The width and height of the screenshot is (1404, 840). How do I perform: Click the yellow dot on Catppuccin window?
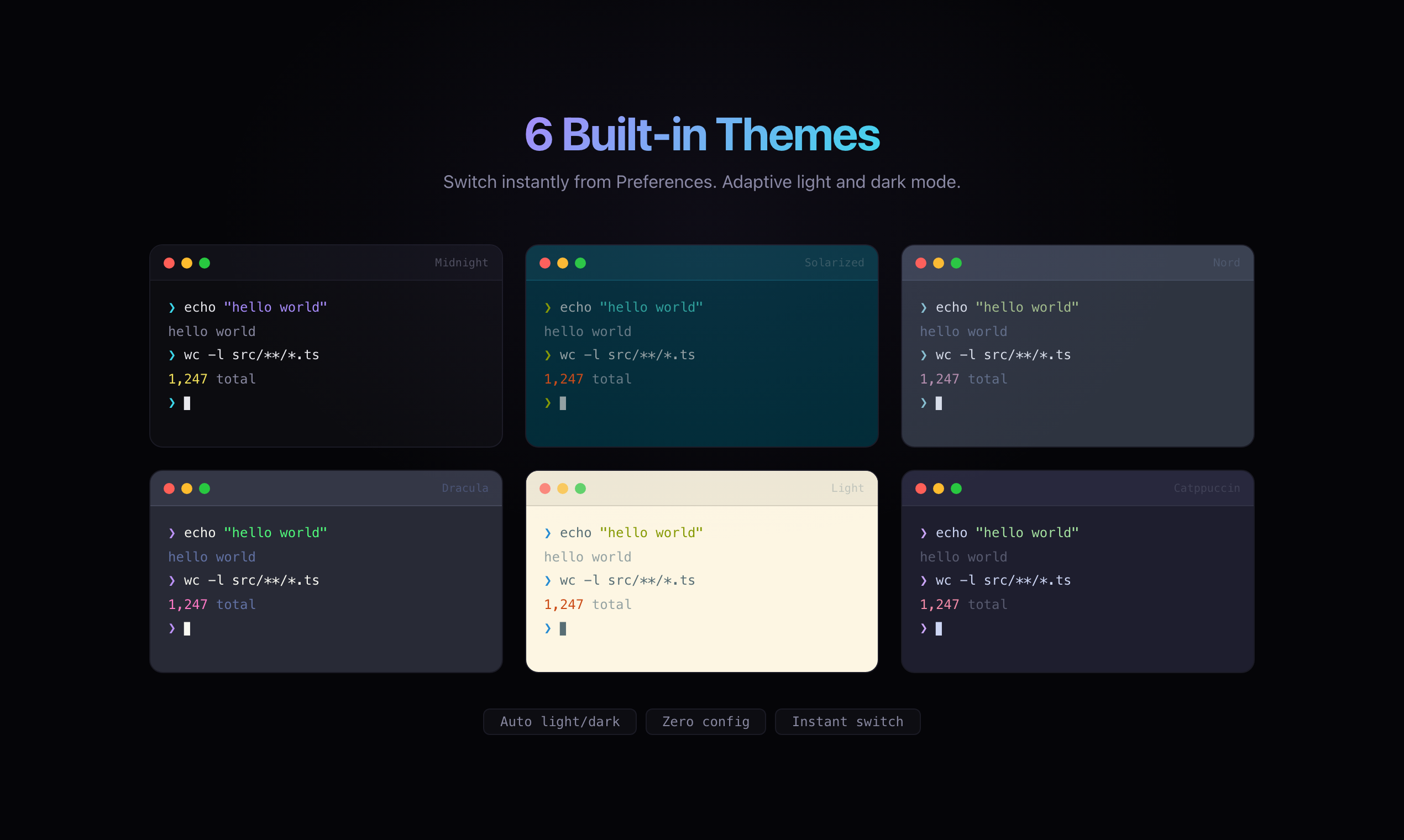click(938, 488)
